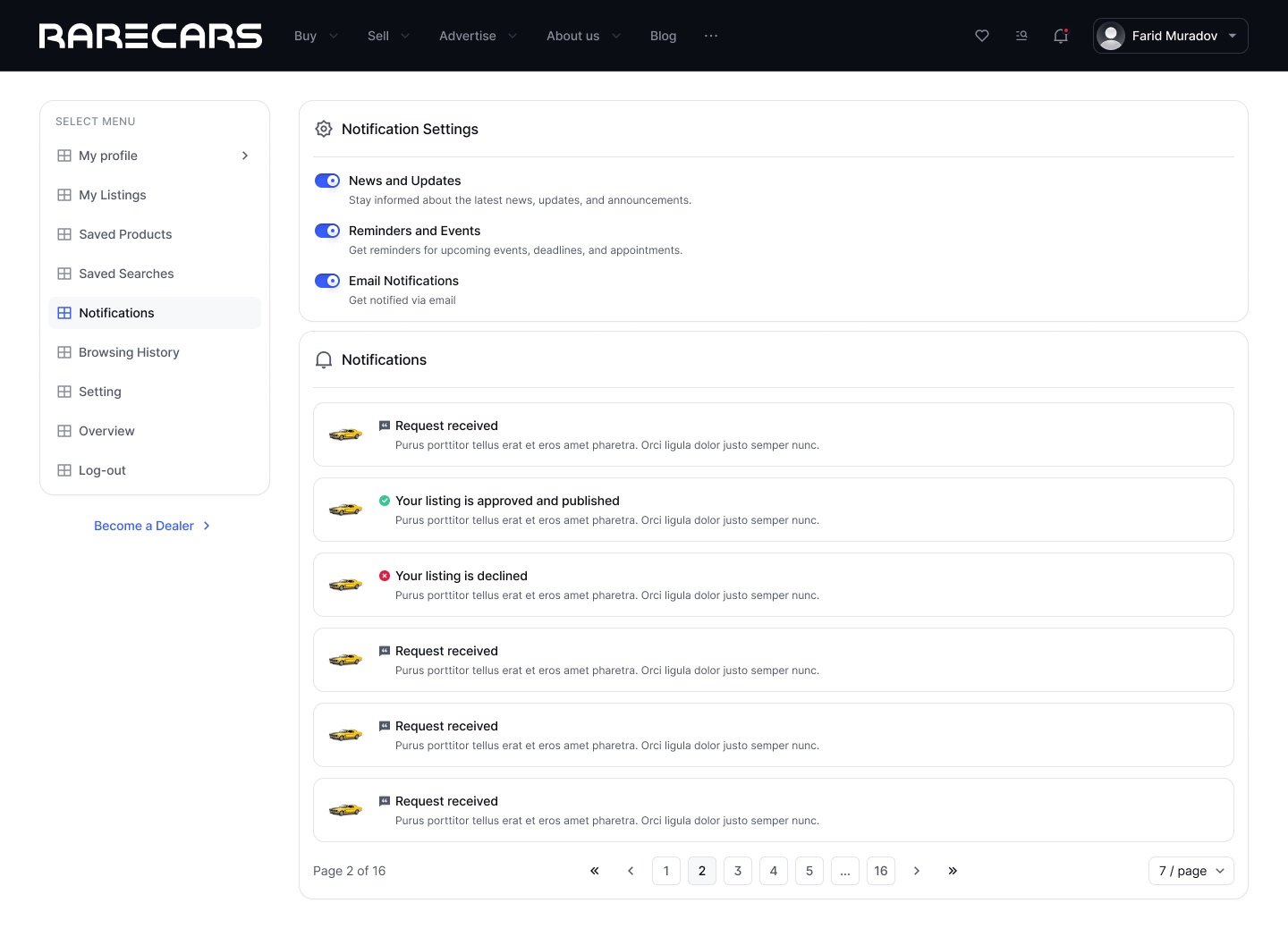Toggle Reminders and Events switch
This screenshot has width=1288, height=928.
pyautogui.click(x=327, y=231)
